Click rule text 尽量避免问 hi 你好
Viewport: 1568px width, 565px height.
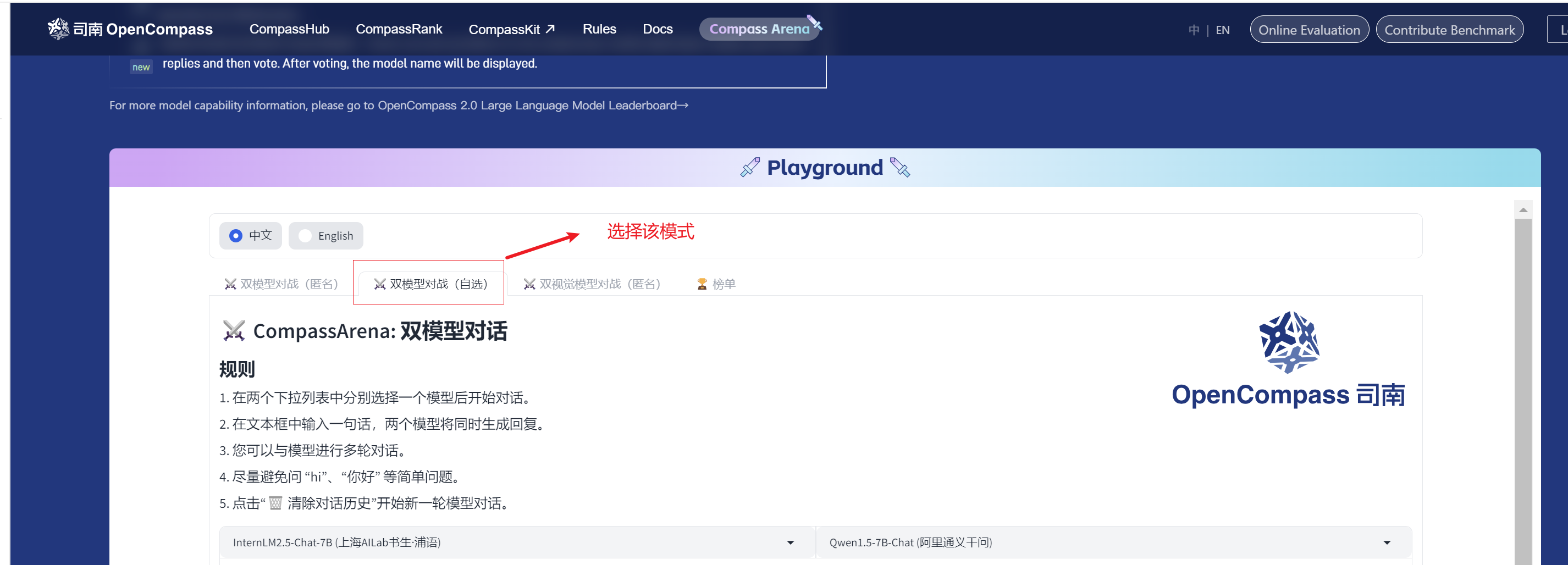(345, 477)
